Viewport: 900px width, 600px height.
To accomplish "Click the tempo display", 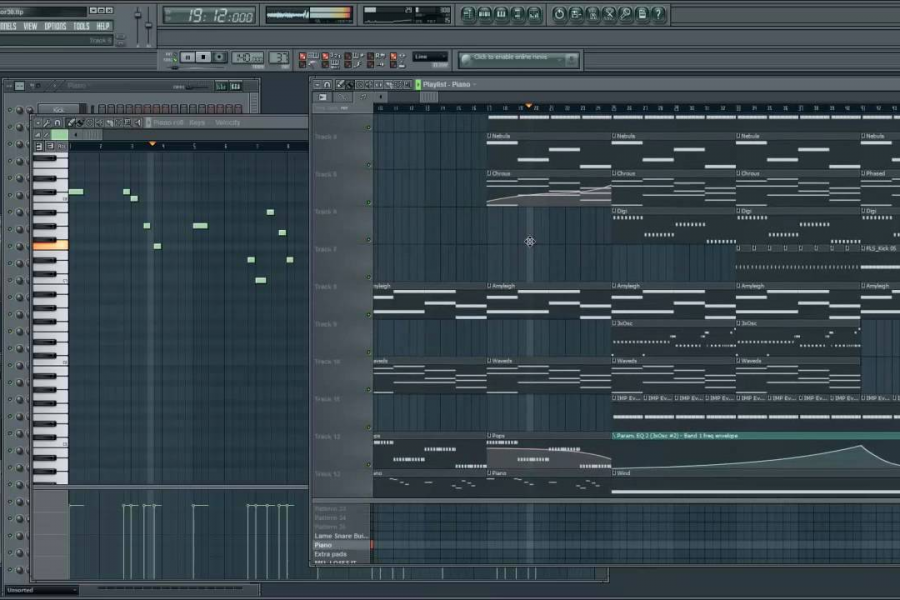I will pyautogui.click(x=248, y=57).
